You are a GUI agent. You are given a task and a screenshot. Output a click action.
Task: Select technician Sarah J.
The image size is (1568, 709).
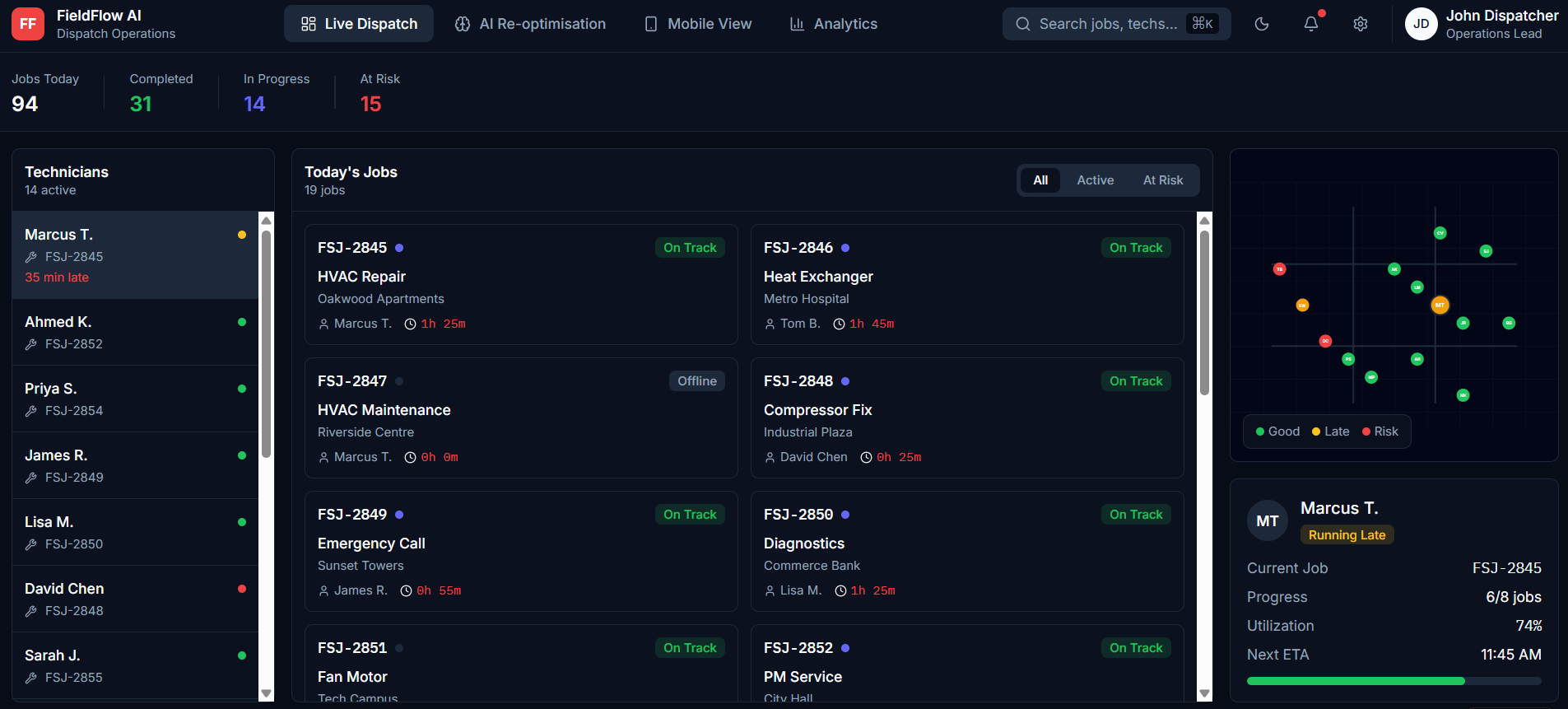(x=136, y=665)
